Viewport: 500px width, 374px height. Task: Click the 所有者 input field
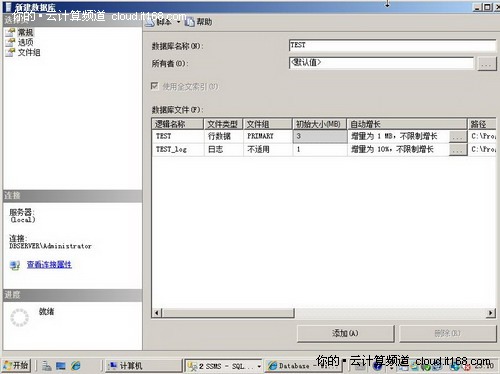point(381,63)
